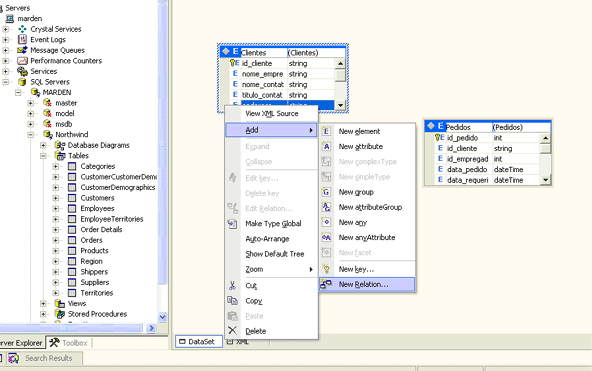592x371 pixels.
Task: Expand the Stored Procedures node
Action: [x=43, y=314]
